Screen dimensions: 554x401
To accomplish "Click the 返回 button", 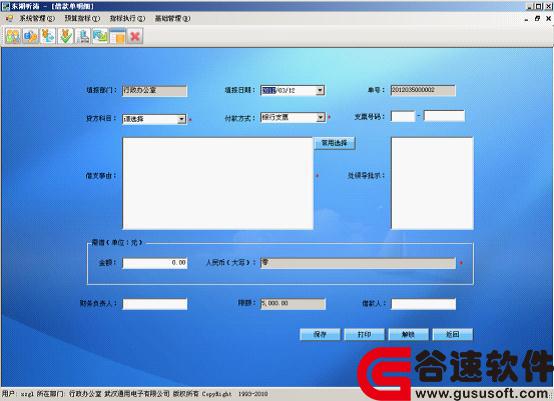I will click(453, 334).
